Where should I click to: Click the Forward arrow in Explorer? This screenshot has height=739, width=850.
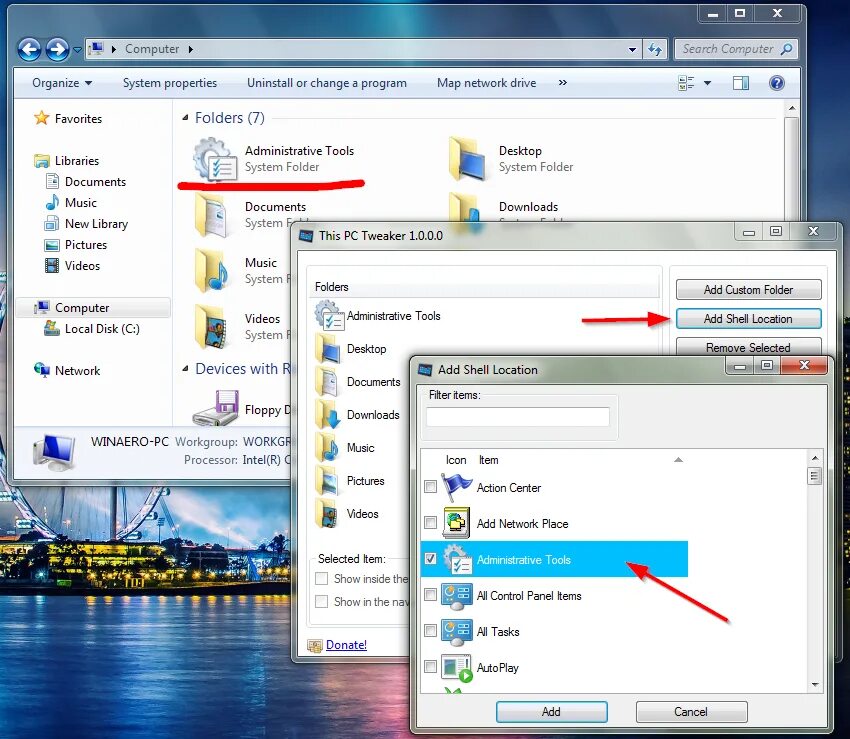click(x=57, y=49)
